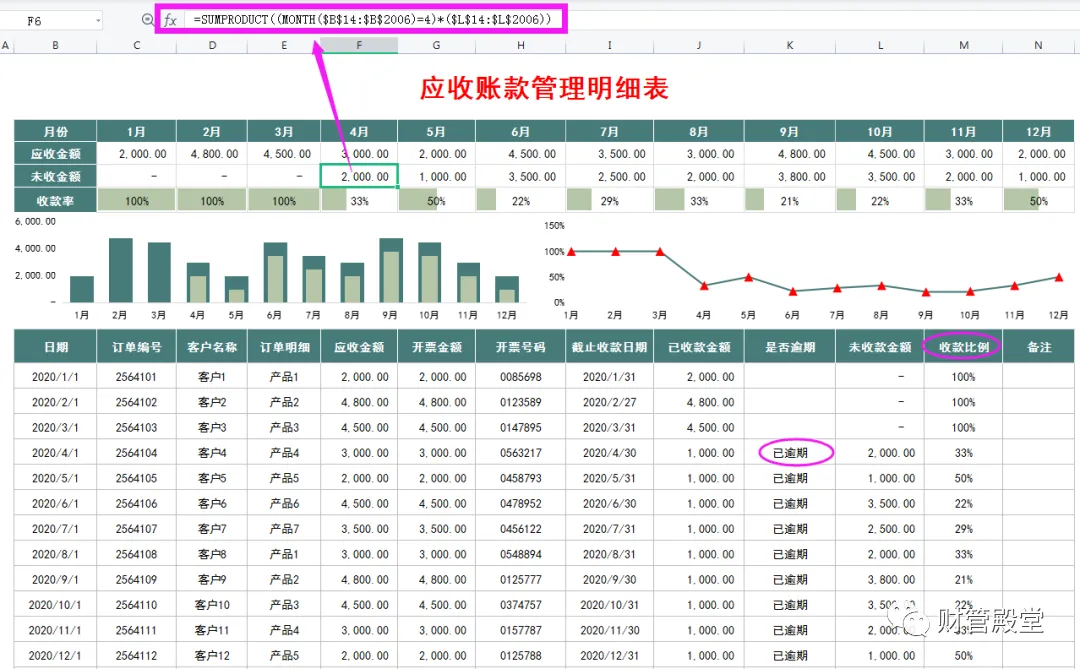Select order number 2564110
This screenshot has height=669, width=1080.
tap(136, 605)
